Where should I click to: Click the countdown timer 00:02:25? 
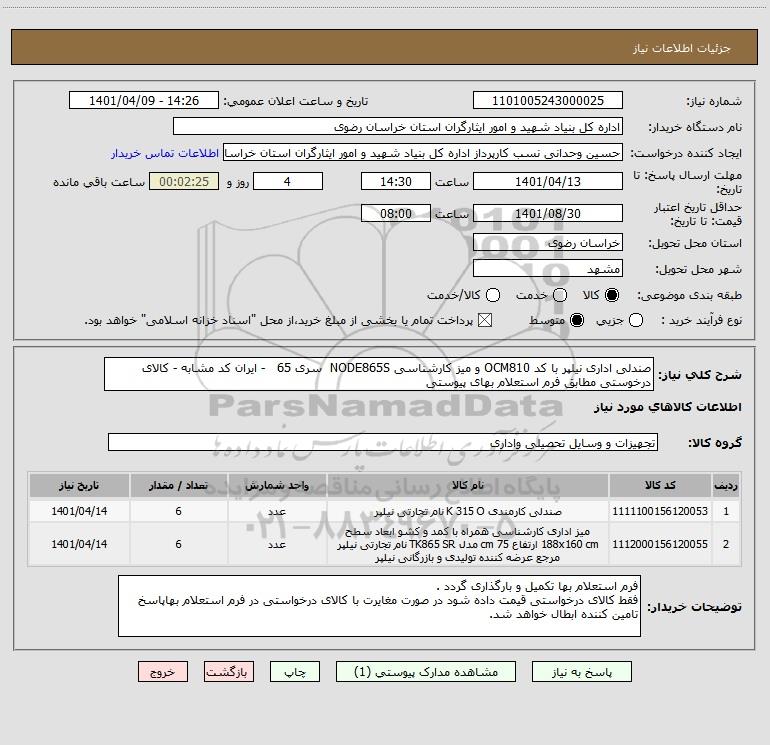click(184, 181)
